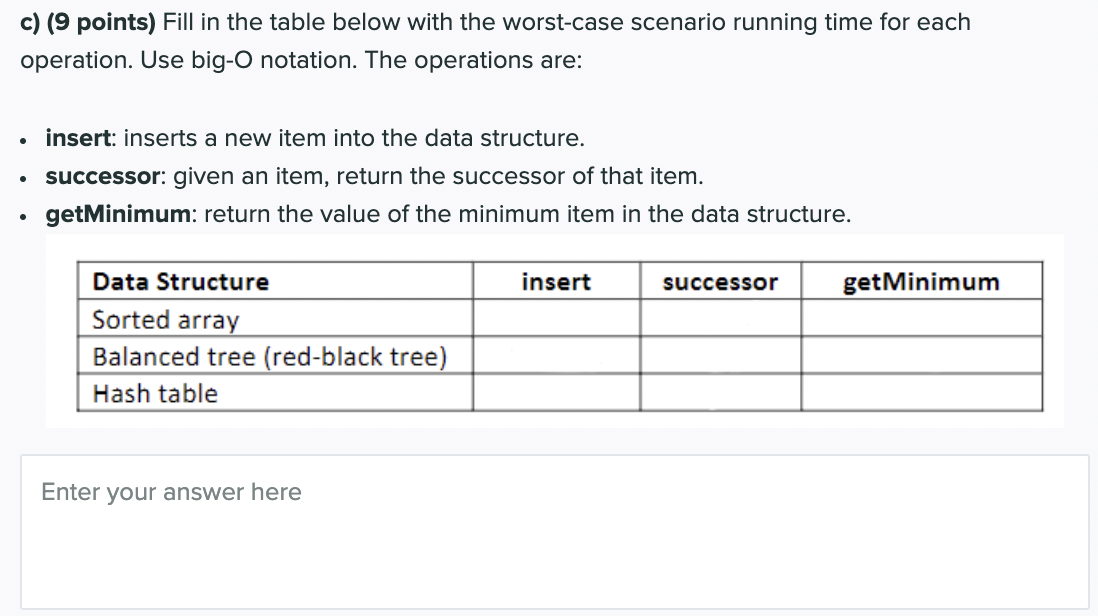Click the 'successor' column header in table
Viewport: 1098px width, 616px height.
click(x=720, y=282)
